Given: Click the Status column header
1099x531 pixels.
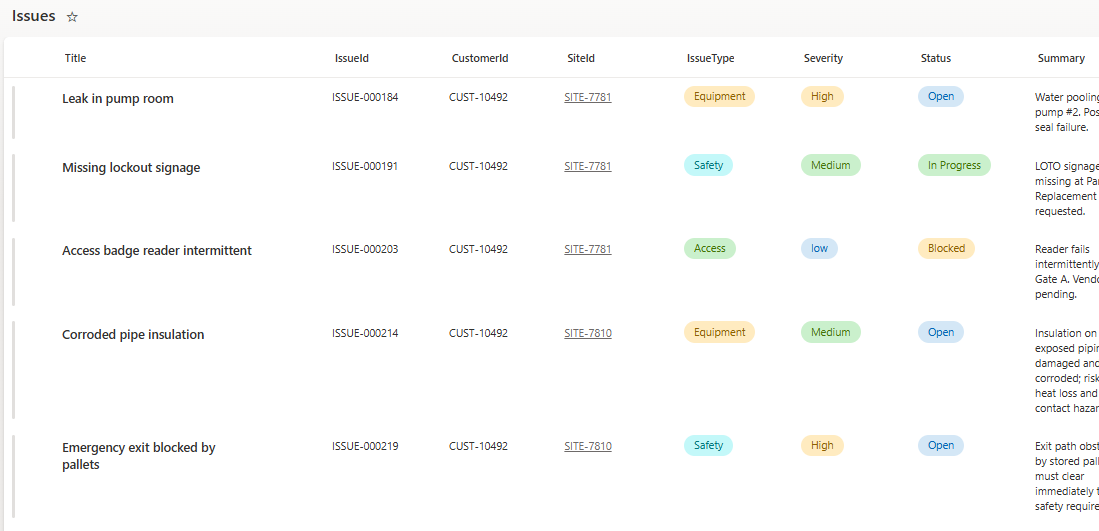Looking at the screenshot, I should point(935,58).
